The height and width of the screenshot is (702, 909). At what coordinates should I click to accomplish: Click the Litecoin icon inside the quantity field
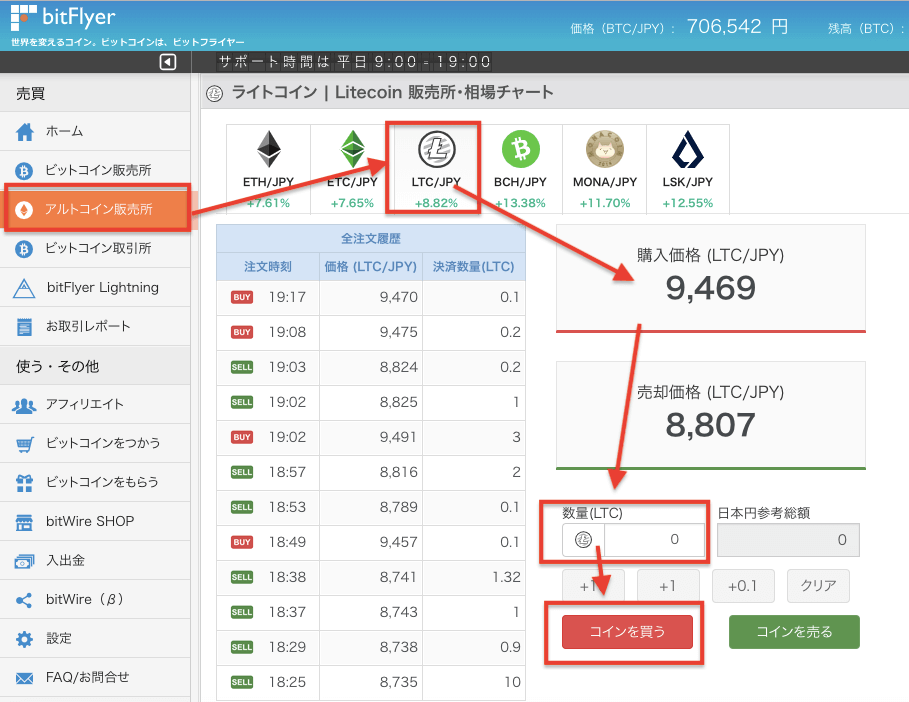click(583, 540)
